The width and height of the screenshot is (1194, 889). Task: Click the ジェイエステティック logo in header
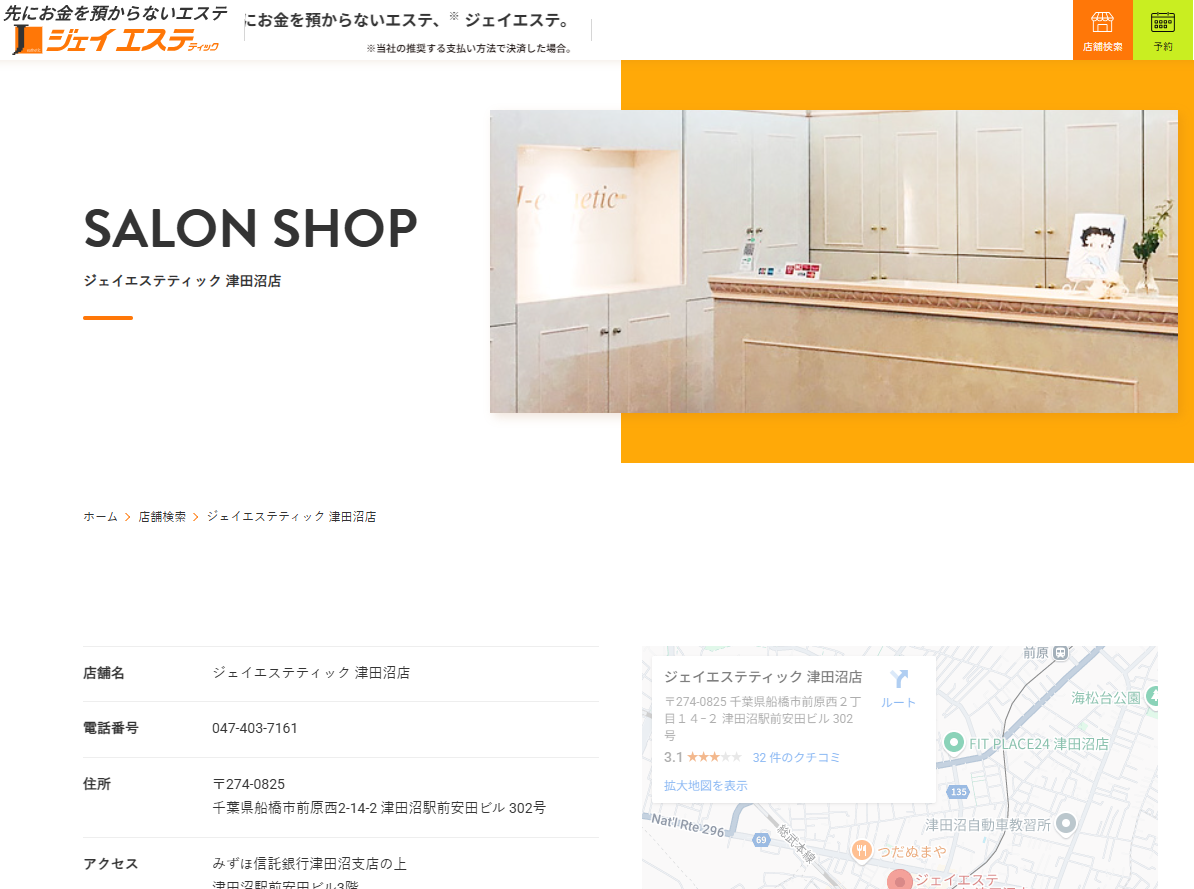(x=116, y=30)
